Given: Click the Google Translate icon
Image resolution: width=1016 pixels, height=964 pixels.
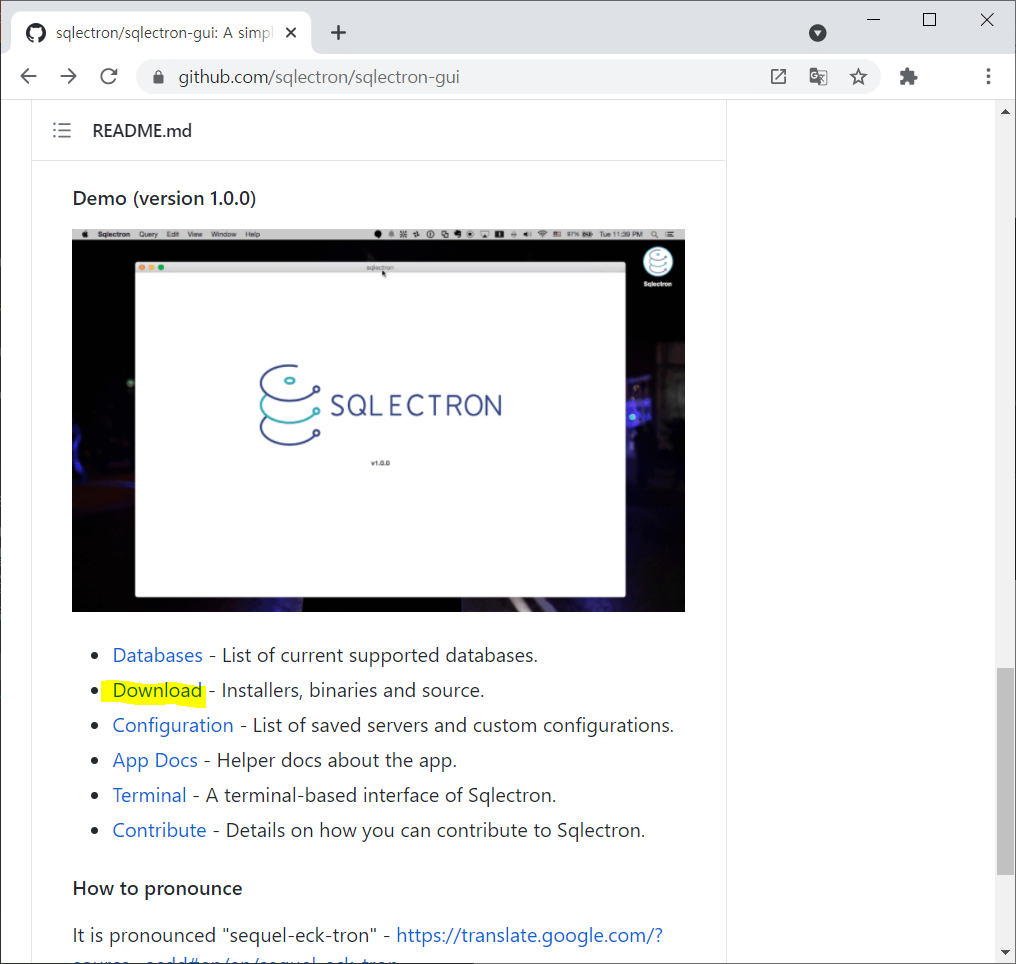Looking at the screenshot, I should [x=818, y=76].
